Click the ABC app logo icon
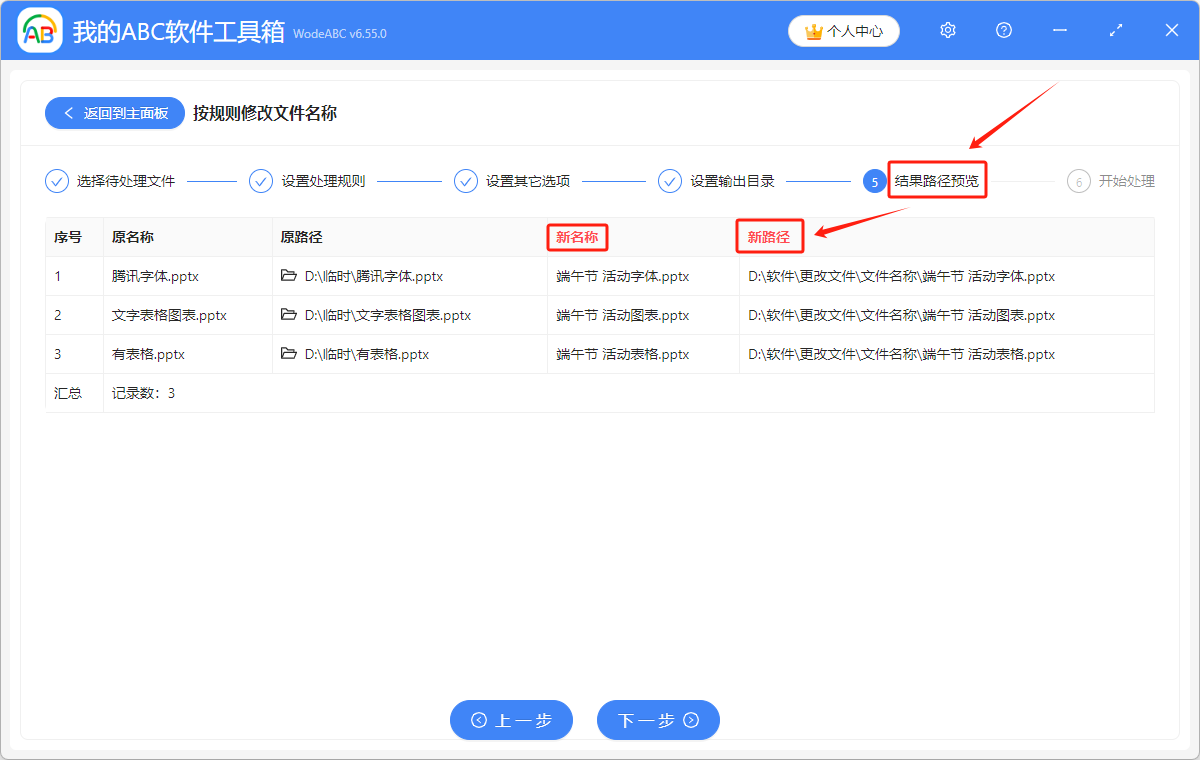The width and height of the screenshot is (1200, 760). pos(40,31)
